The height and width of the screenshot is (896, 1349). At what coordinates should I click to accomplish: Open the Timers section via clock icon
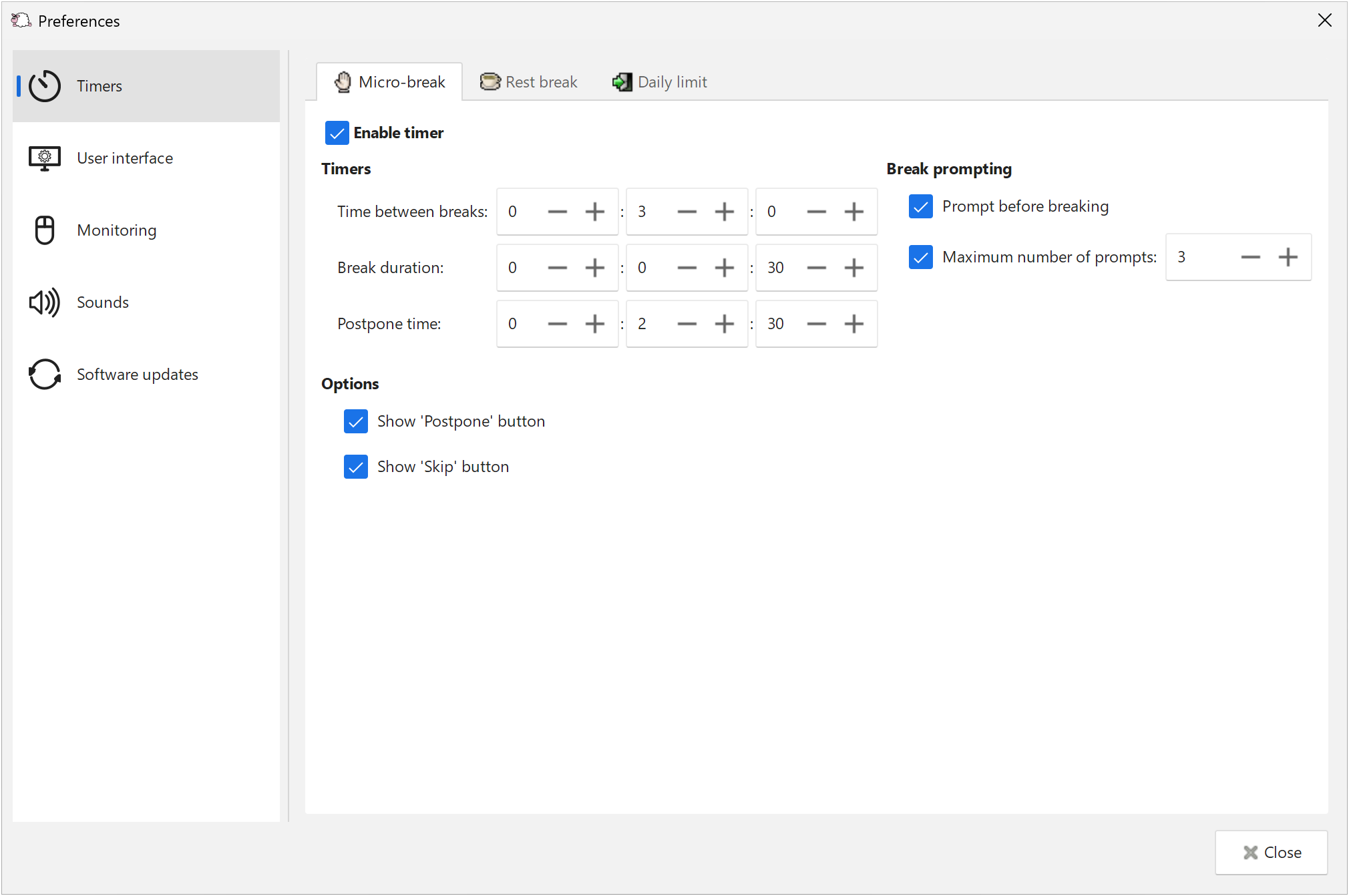tap(45, 86)
